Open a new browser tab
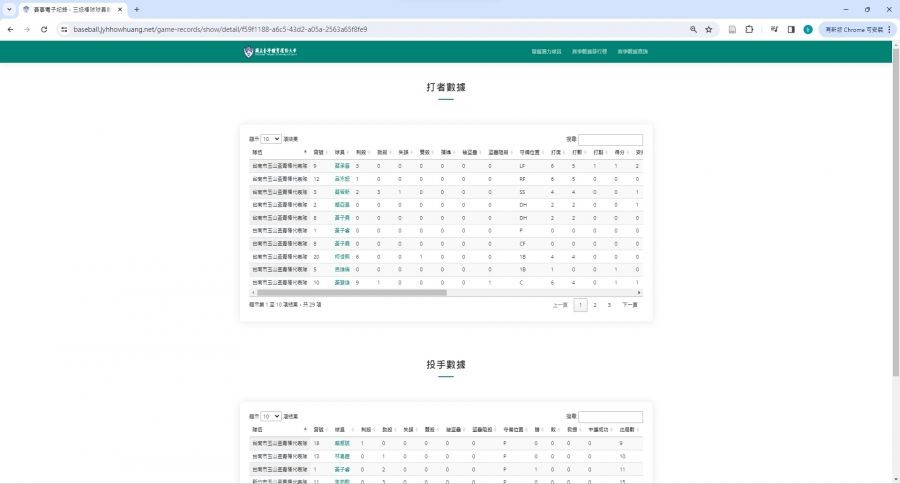This screenshot has height=484, width=900. tap(137, 9)
